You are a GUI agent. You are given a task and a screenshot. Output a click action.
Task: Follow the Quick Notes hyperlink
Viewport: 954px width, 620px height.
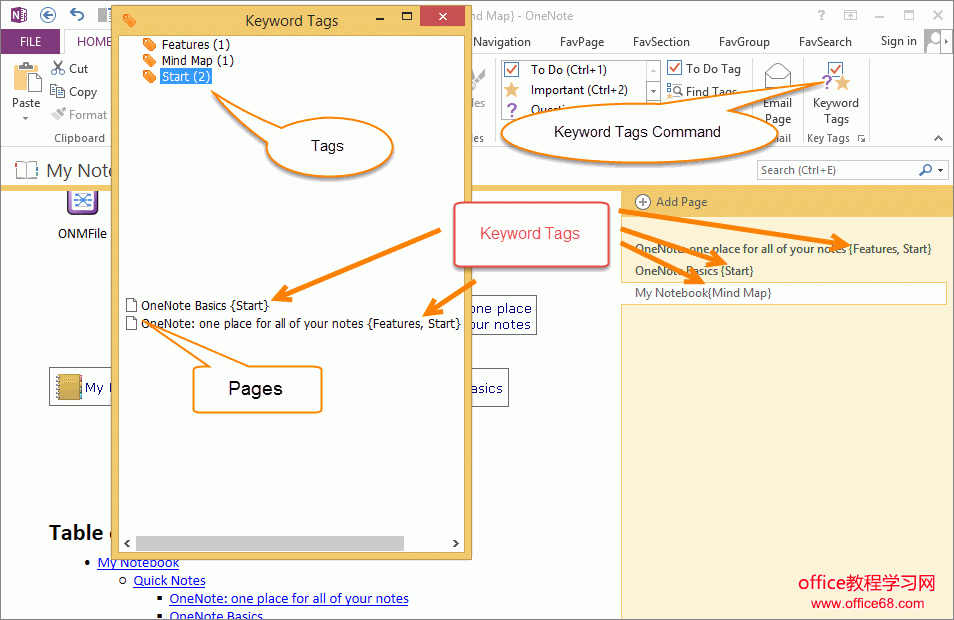click(169, 580)
